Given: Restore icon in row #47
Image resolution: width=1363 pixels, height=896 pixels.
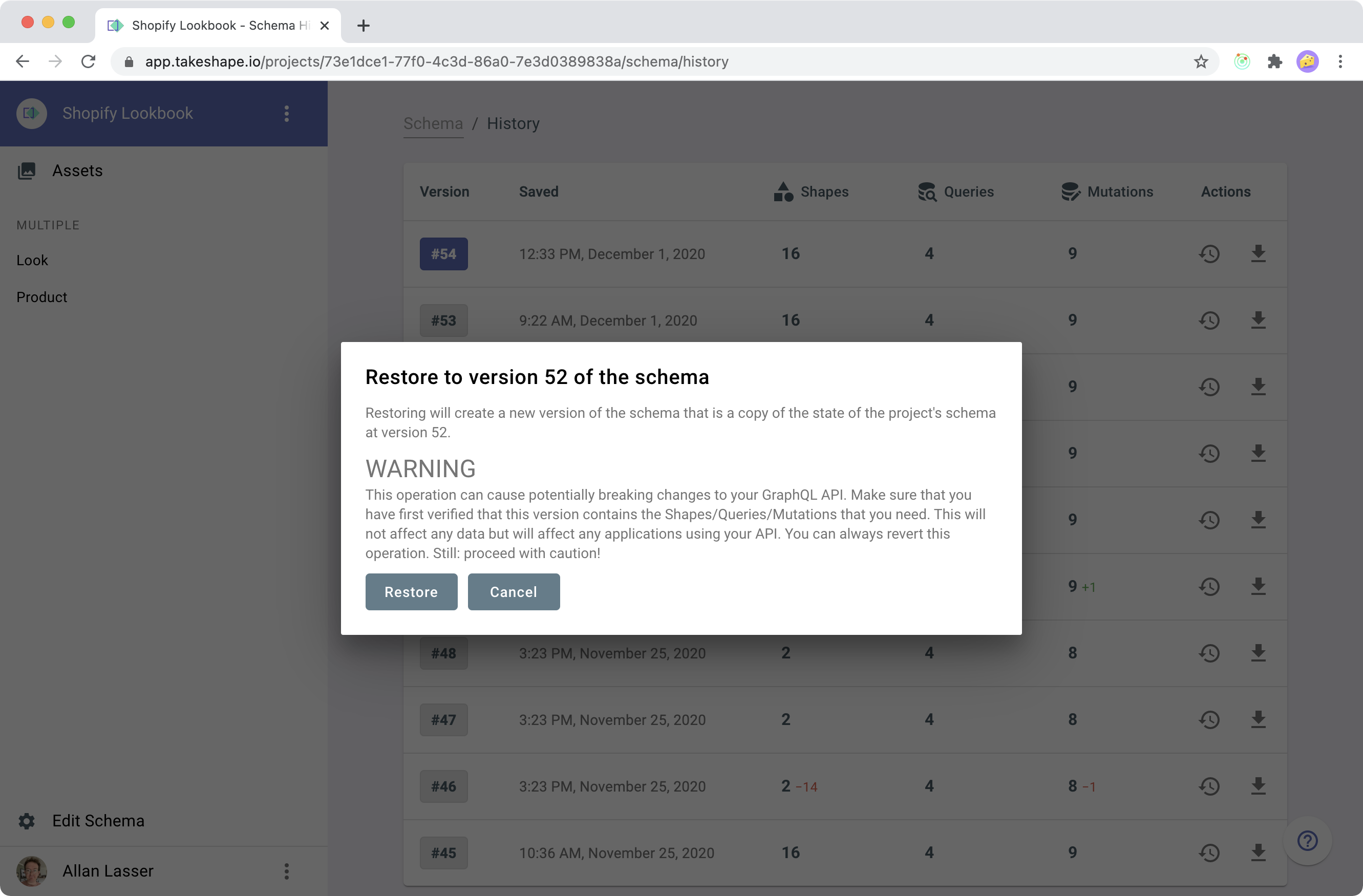Looking at the screenshot, I should 1209,720.
